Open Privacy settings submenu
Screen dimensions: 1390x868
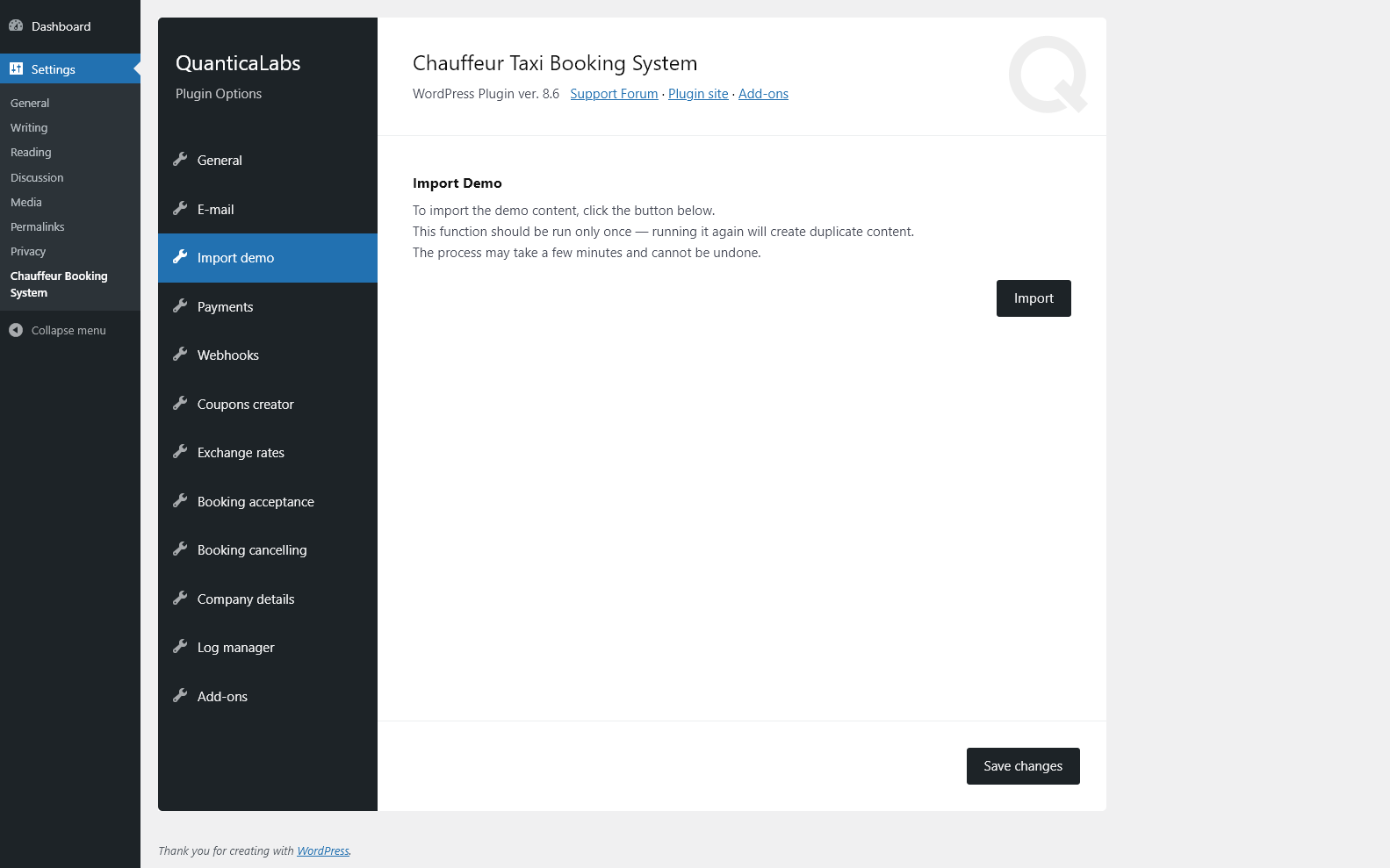click(x=28, y=251)
